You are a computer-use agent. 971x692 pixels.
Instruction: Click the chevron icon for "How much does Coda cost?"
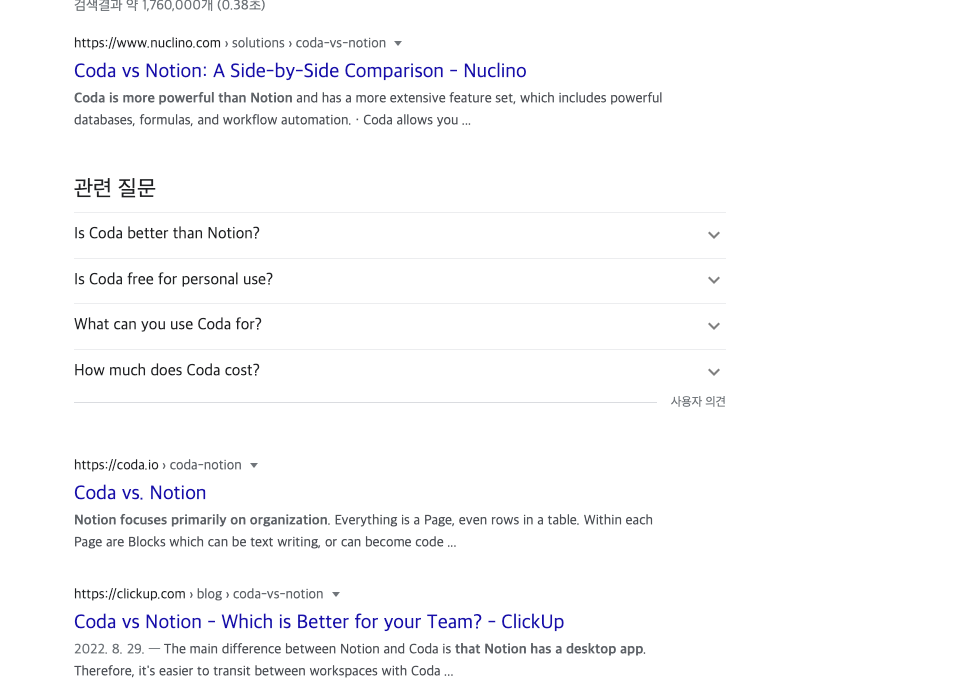pyautogui.click(x=714, y=372)
